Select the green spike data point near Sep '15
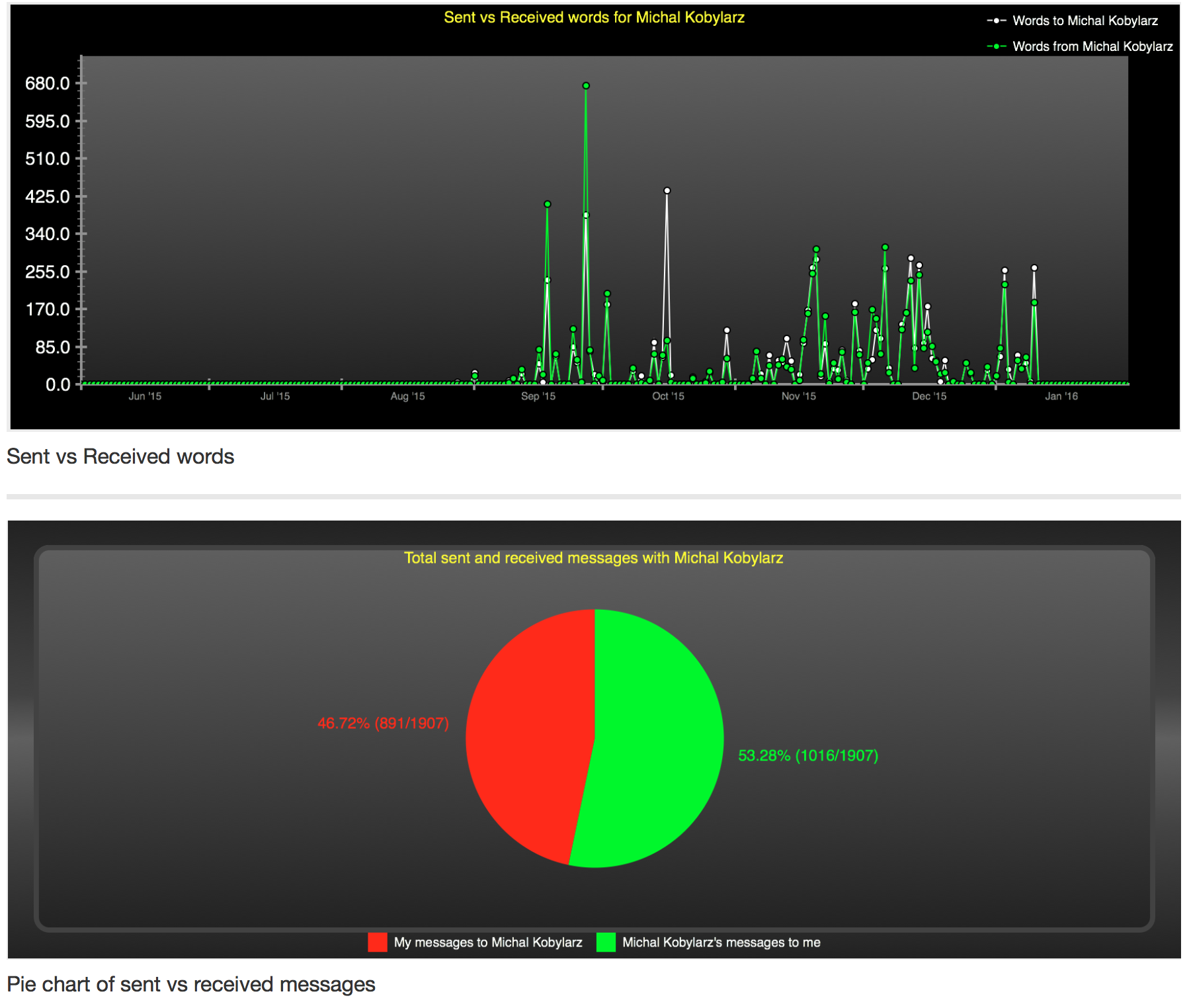Image resolution: width=1189 pixels, height=1008 pixels. (546, 205)
